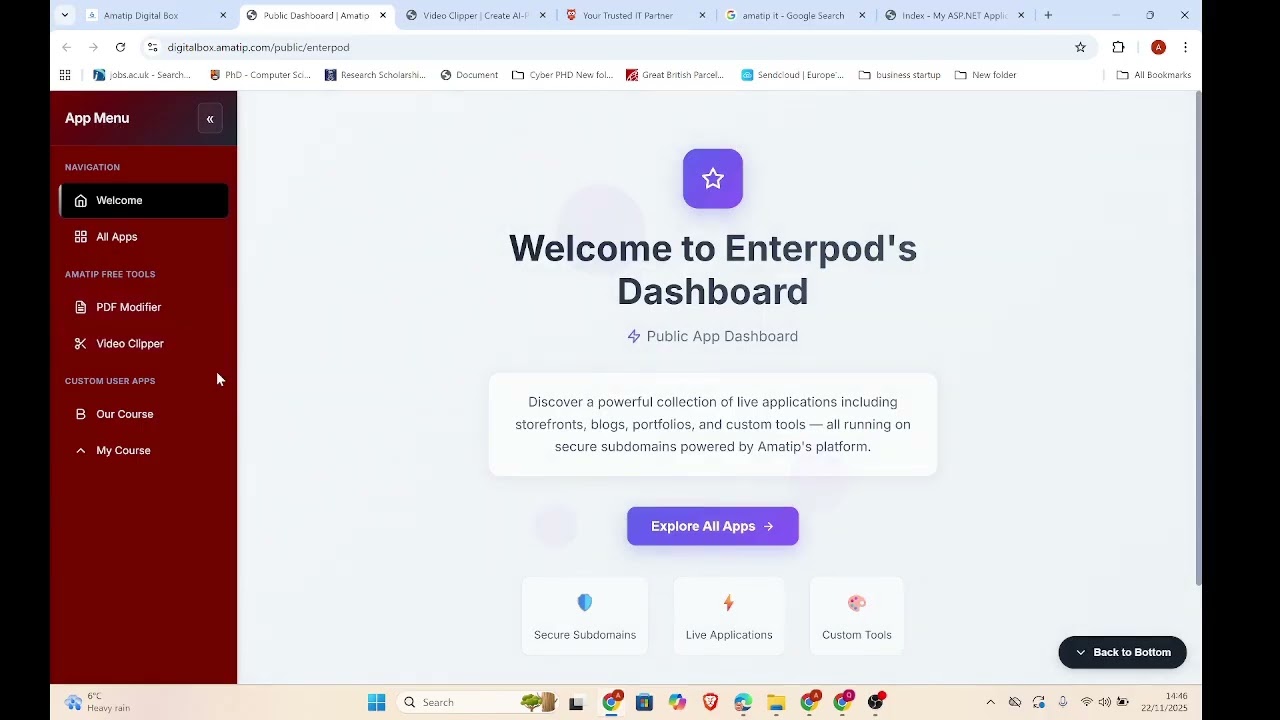Select Welcome in the sidebar navigation
Viewport: 1280px width, 720px height.
pyautogui.click(x=144, y=201)
